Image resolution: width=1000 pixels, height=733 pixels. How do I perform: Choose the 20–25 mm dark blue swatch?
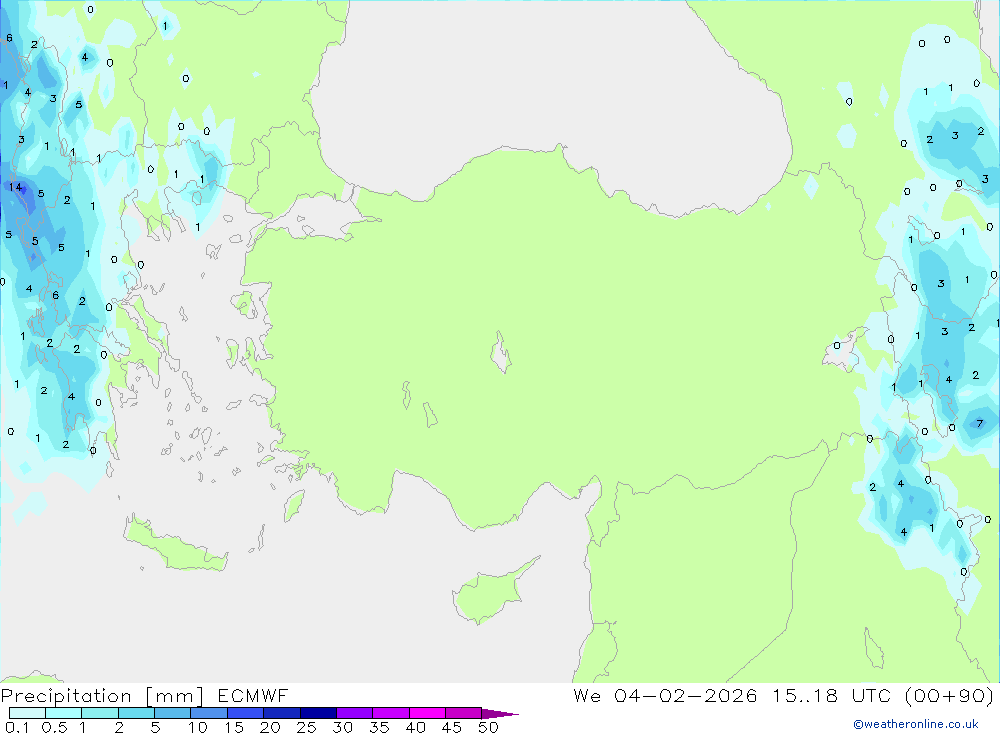(x=281, y=713)
